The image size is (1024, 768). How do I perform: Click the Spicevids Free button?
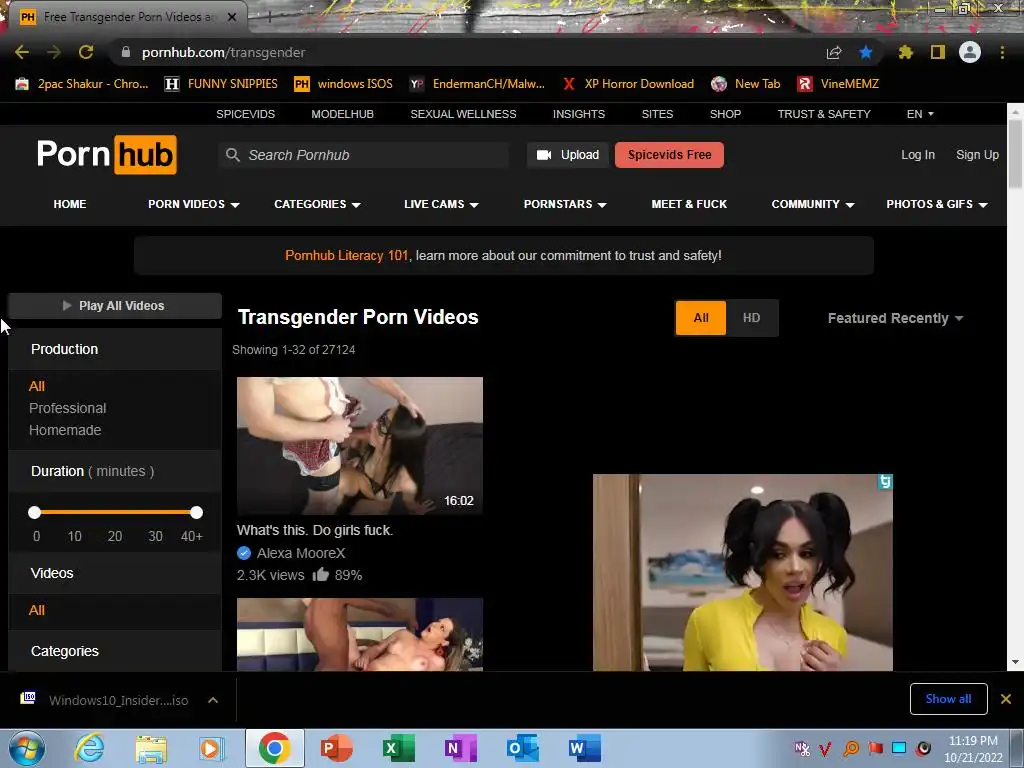(669, 155)
